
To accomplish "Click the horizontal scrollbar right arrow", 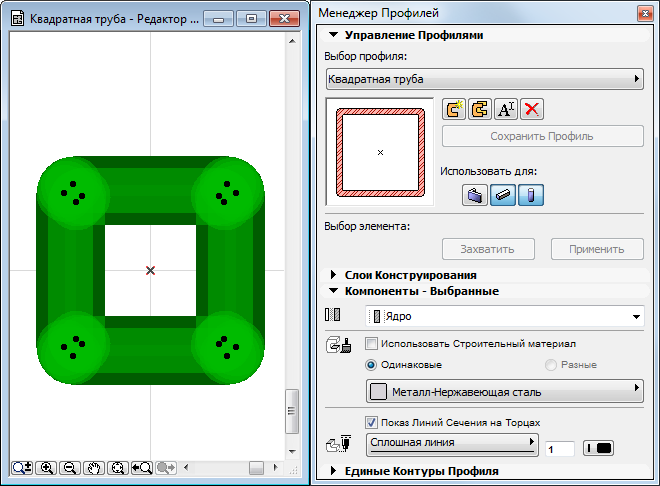I will click(x=275, y=467).
